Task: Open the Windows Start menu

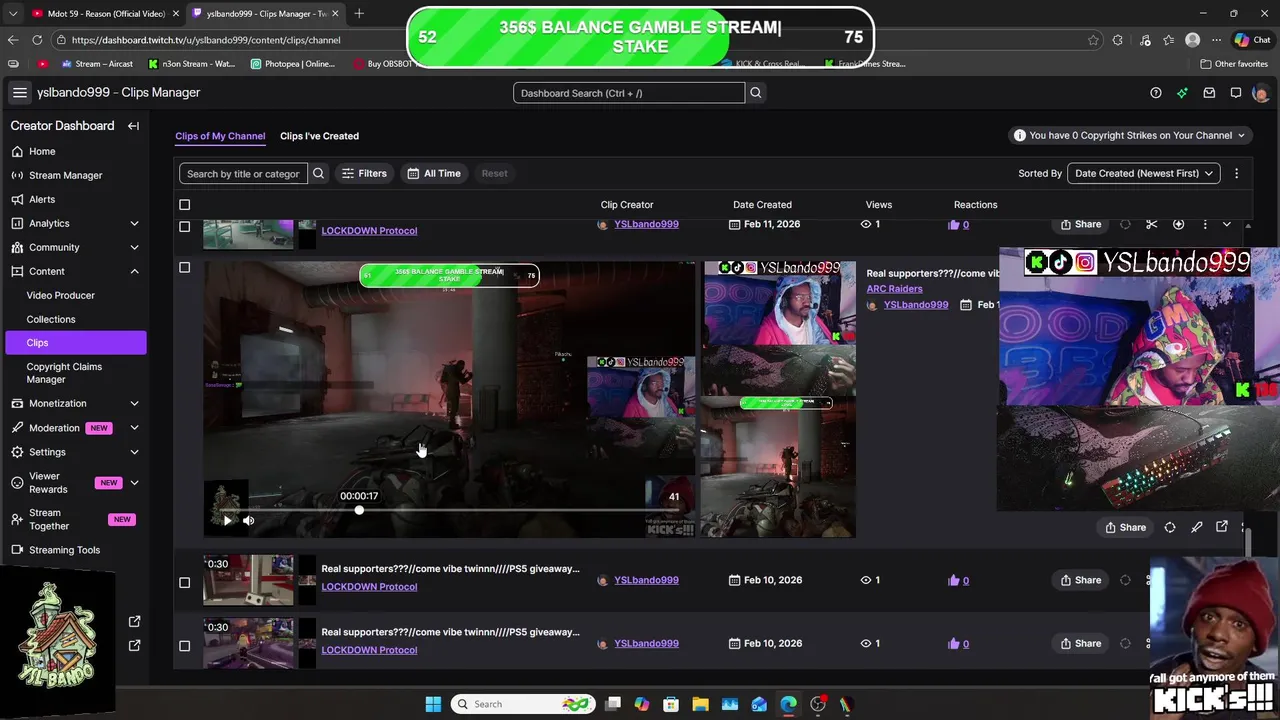Action: click(x=433, y=704)
